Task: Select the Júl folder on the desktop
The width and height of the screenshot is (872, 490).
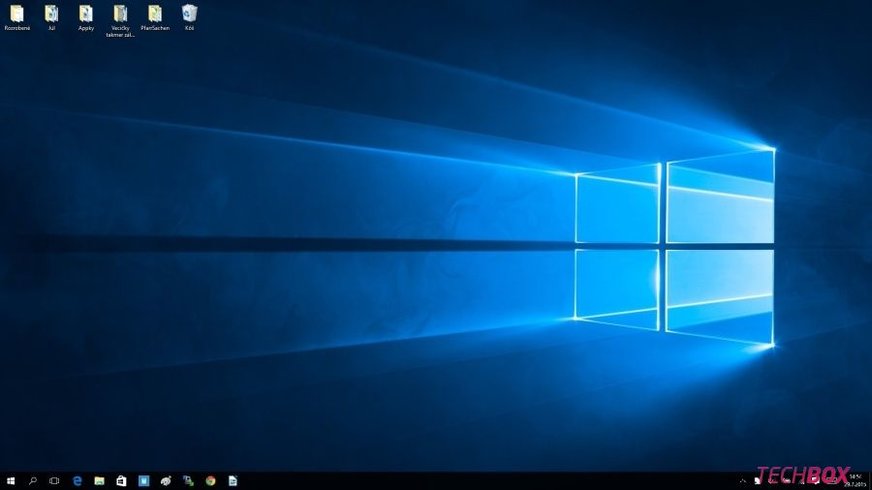Action: point(51,16)
